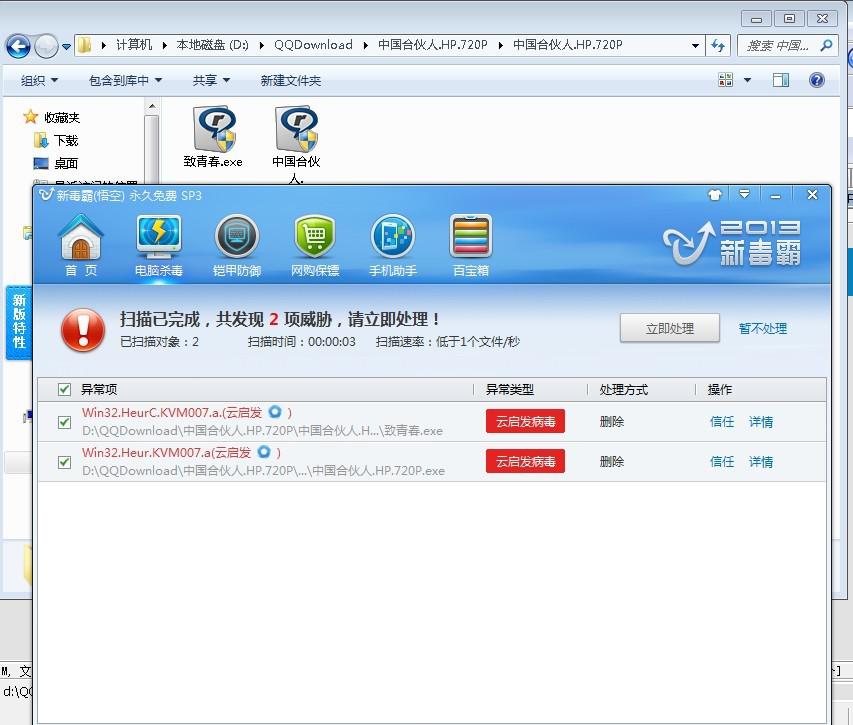The height and width of the screenshot is (725, 853).
Task: Click the 立即处理 button
Action: click(670, 328)
